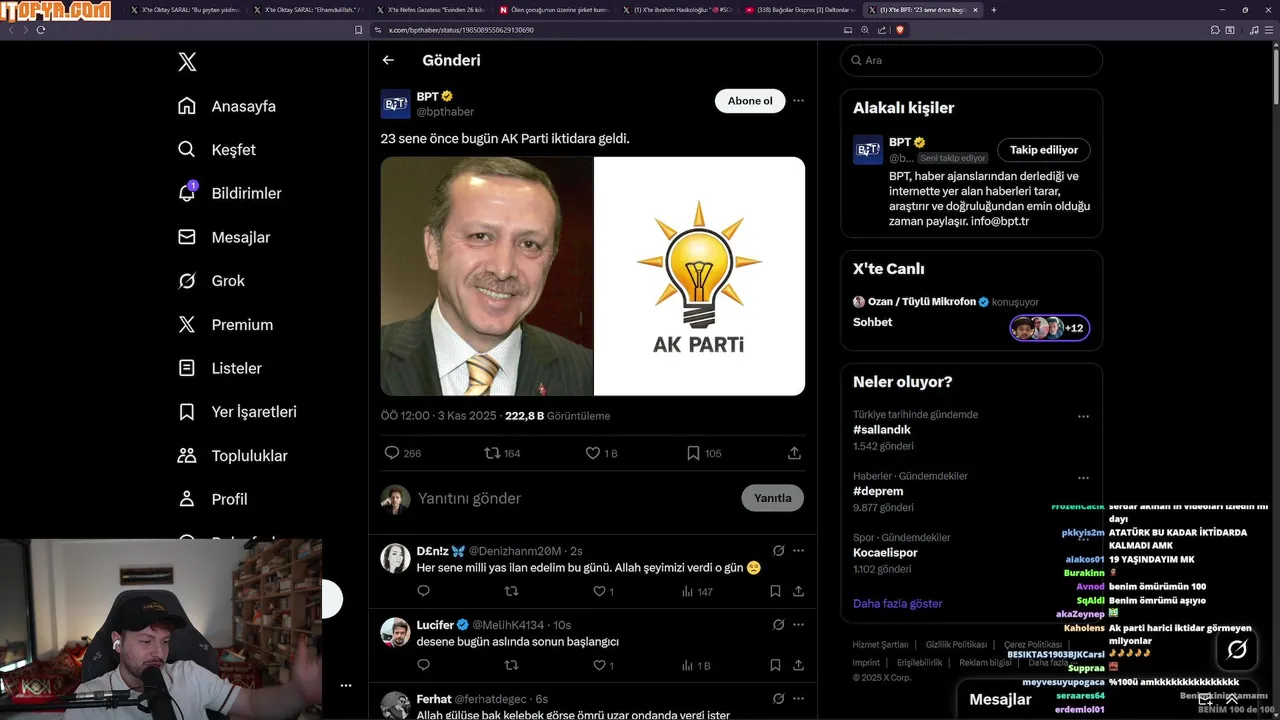1280x720 pixels.
Task: Open Bildirimler in the sidebar
Action: (229, 193)
